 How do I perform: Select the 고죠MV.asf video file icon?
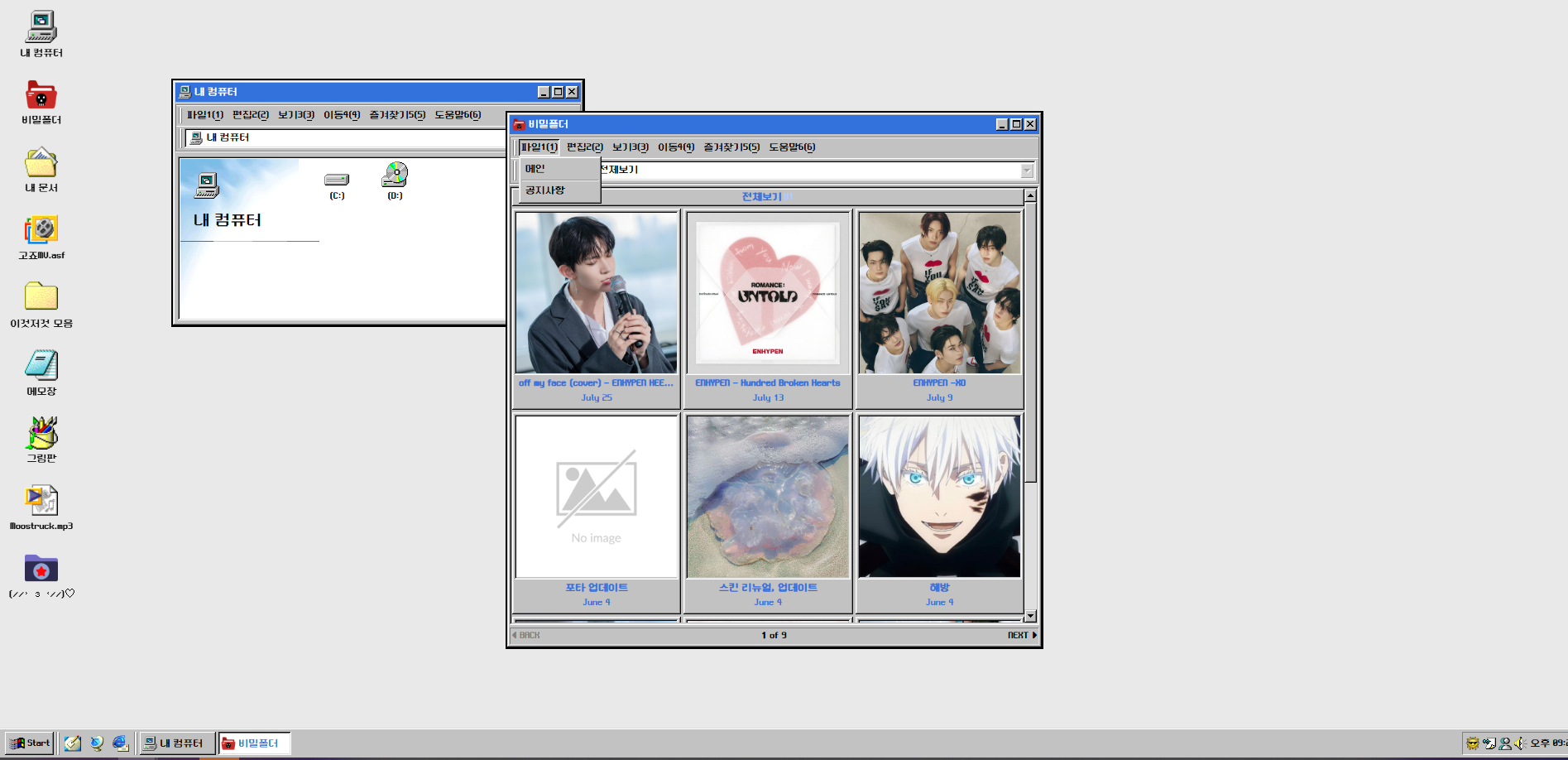41,237
